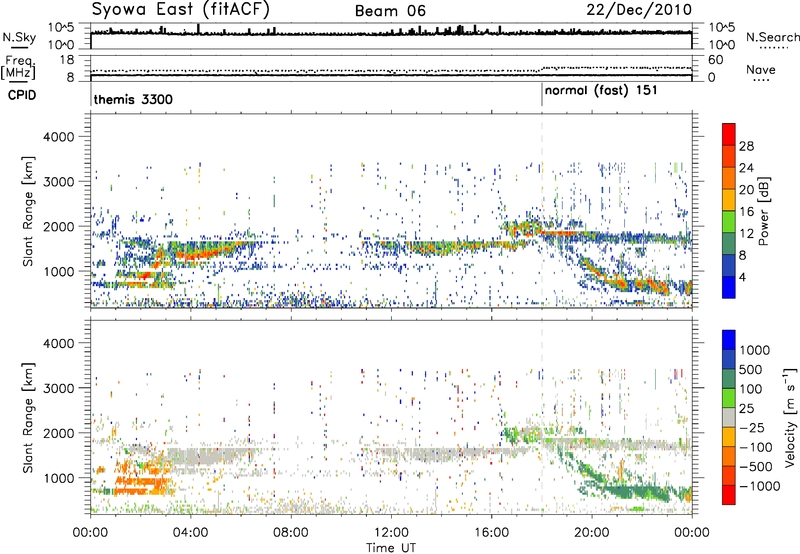Click the '-500' label on the Velocity color bar
This screenshot has height=554, width=800.
(x=755, y=467)
